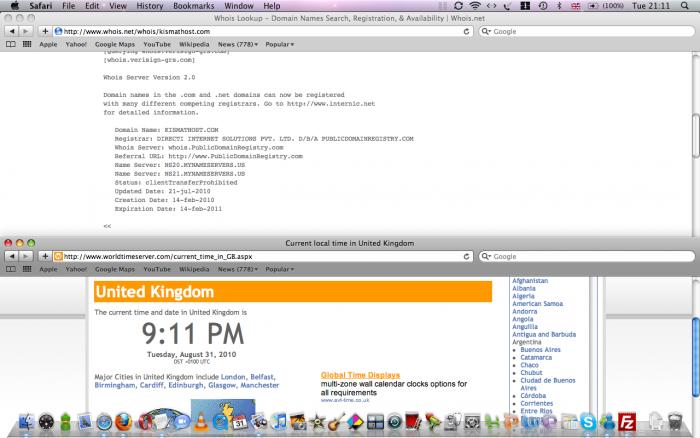Image resolution: width=700 pixels, height=438 pixels.
Task: Open iCal calendar icon in Dock
Action: pos(240,421)
